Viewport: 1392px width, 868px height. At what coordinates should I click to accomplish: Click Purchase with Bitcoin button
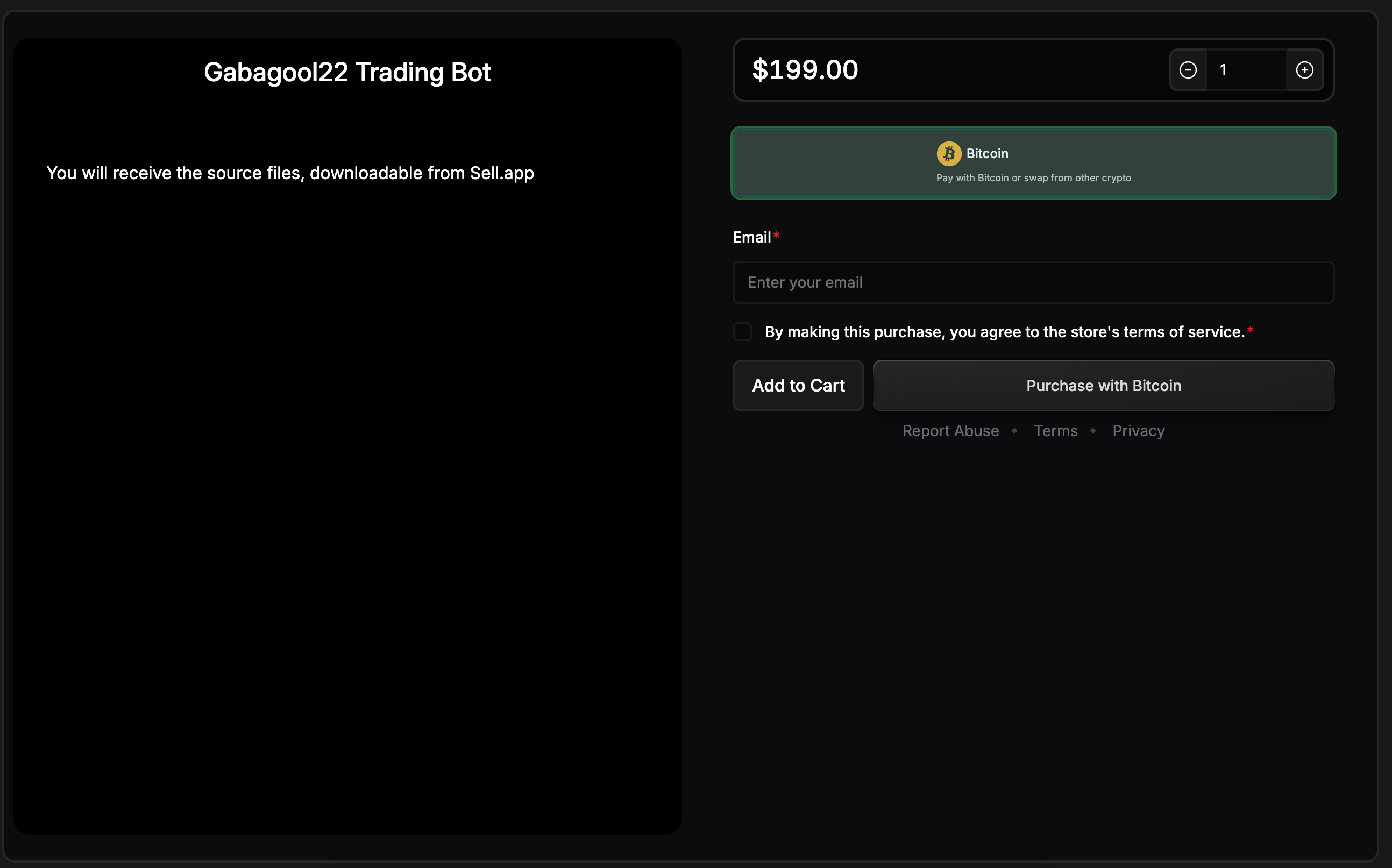point(1103,386)
